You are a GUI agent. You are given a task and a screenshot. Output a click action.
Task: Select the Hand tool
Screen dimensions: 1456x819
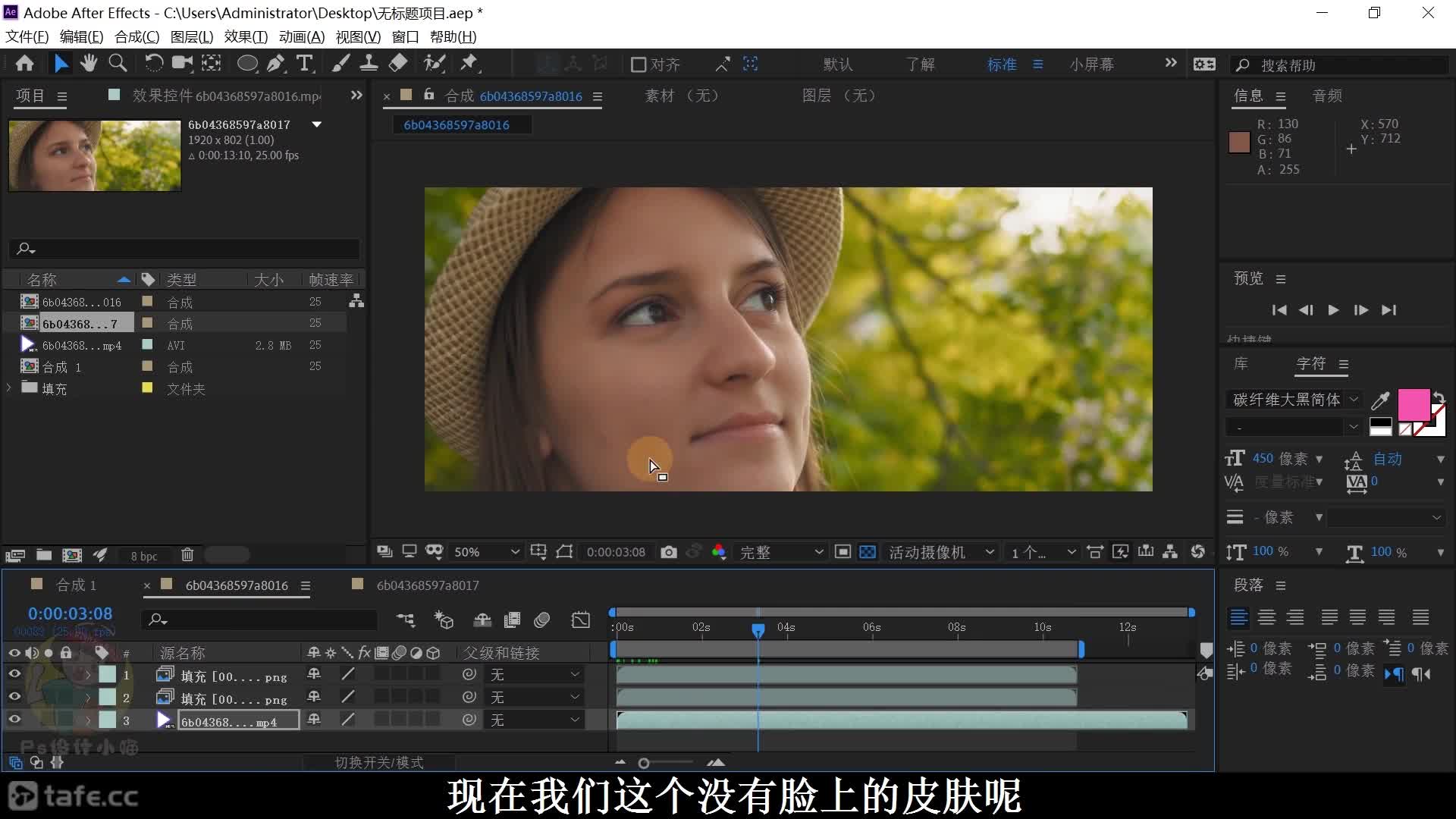[x=89, y=64]
